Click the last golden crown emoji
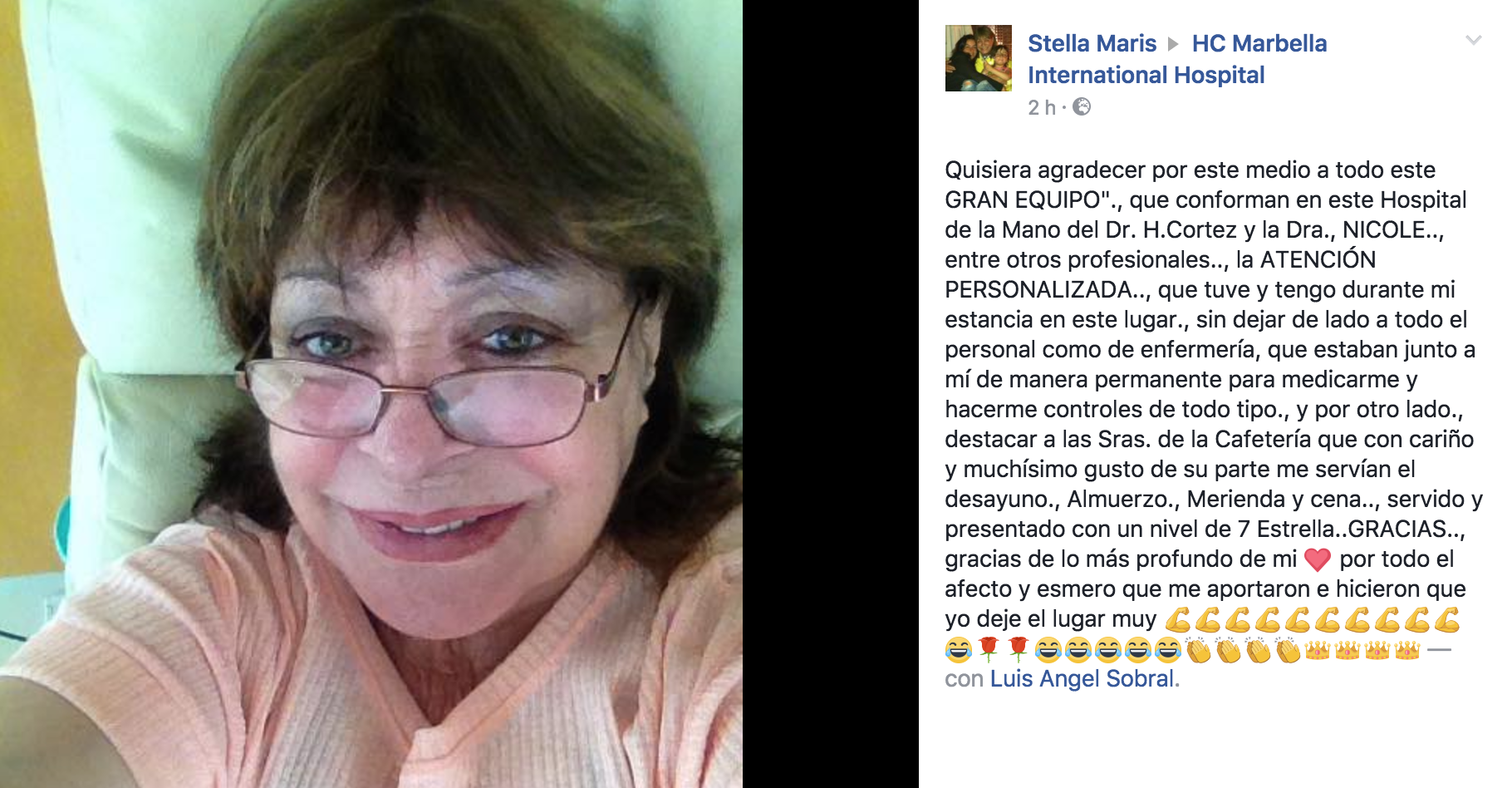The image size is (1512, 788). pos(1407,649)
